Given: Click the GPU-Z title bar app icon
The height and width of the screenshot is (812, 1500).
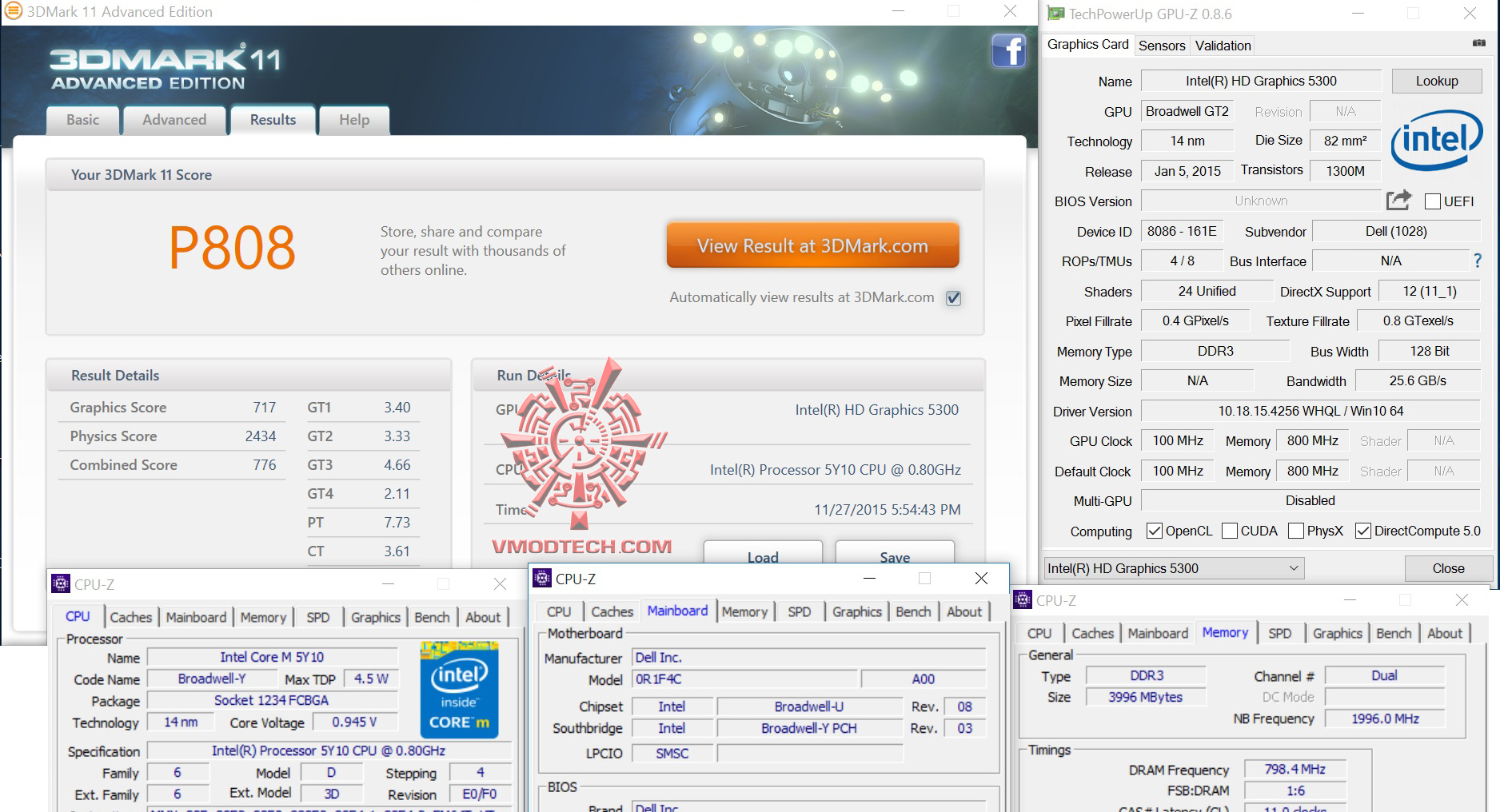Looking at the screenshot, I should (x=1056, y=14).
